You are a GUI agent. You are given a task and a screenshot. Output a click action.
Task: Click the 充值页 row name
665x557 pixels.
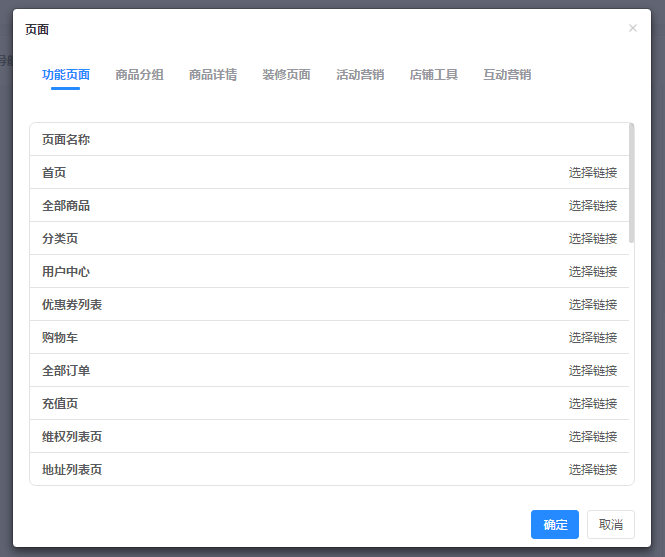(60, 403)
